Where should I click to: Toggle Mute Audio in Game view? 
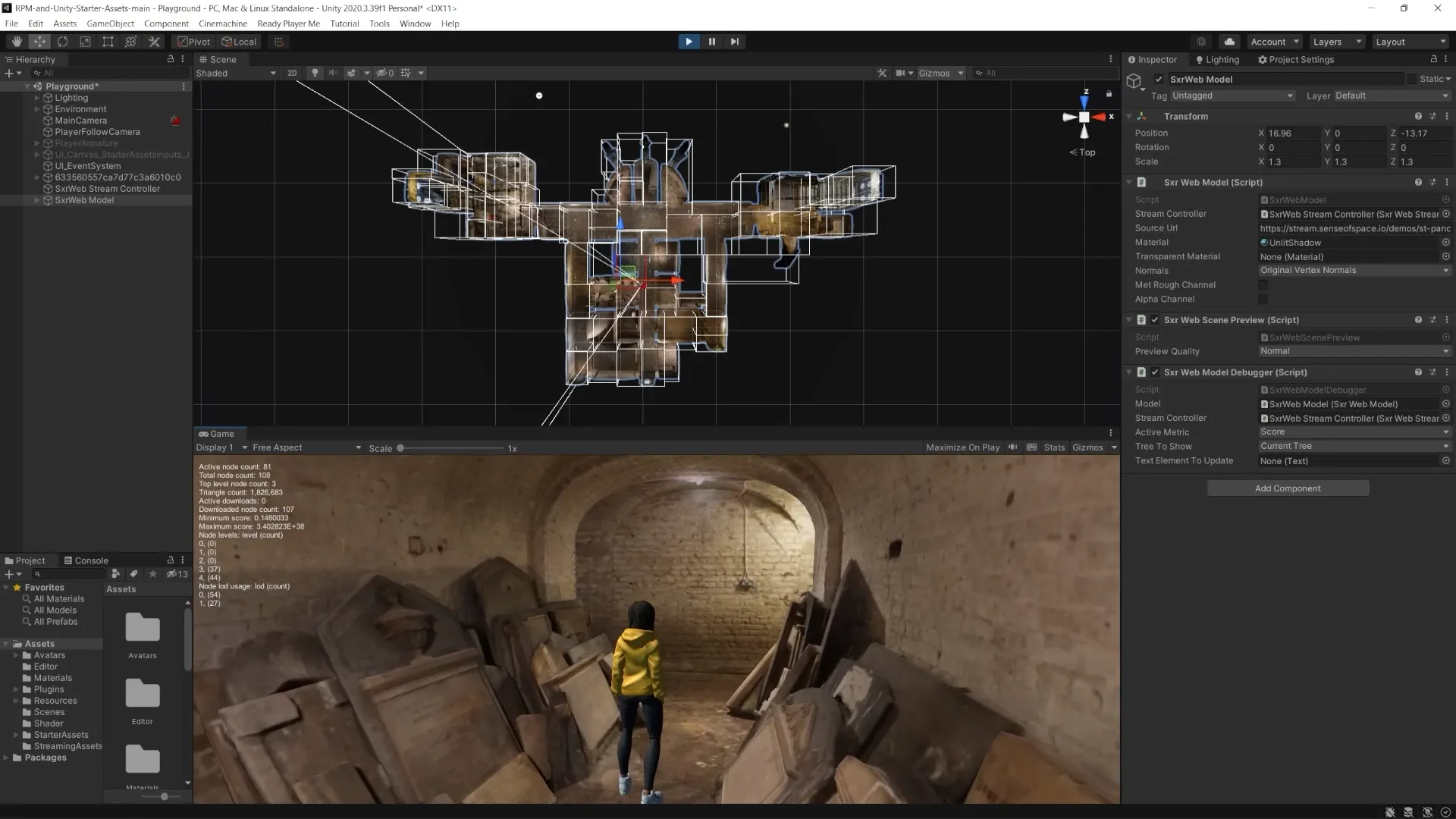click(1012, 447)
